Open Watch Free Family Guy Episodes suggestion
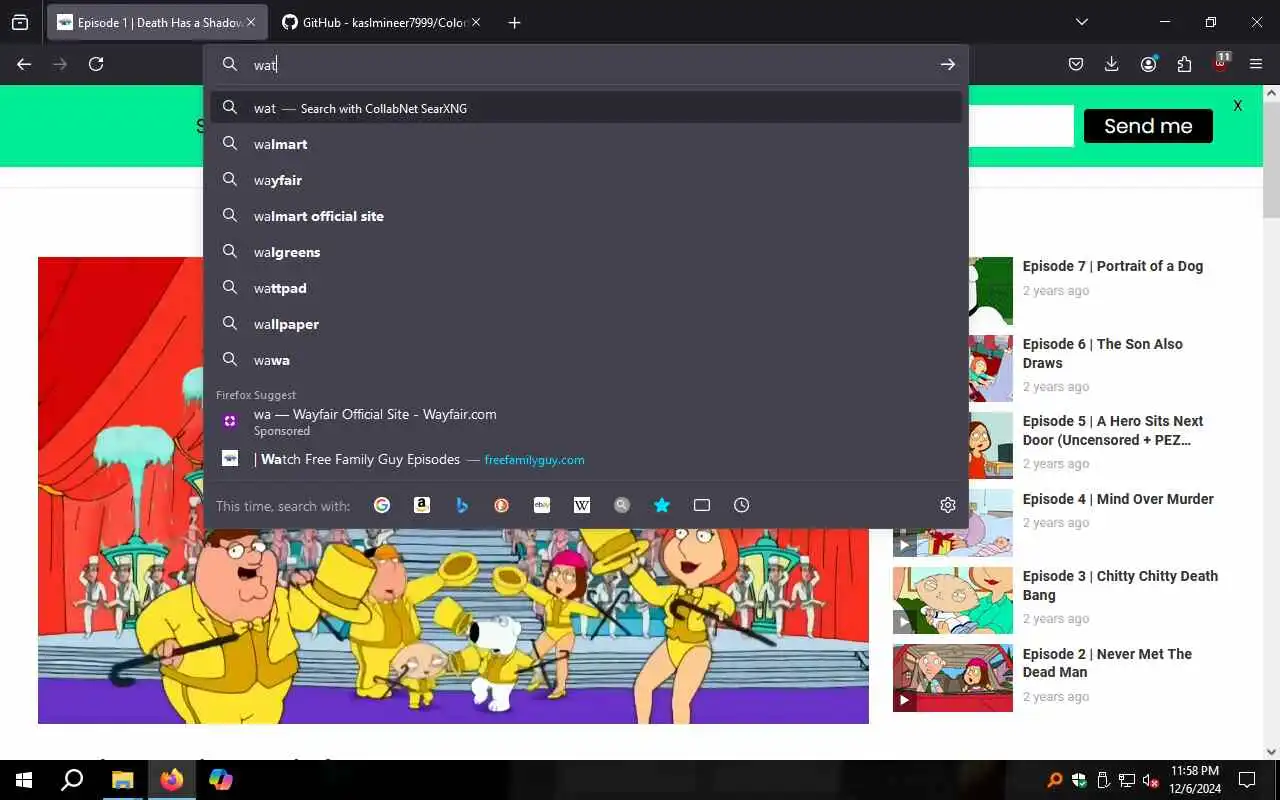Image resolution: width=1280 pixels, height=800 pixels. coord(586,459)
